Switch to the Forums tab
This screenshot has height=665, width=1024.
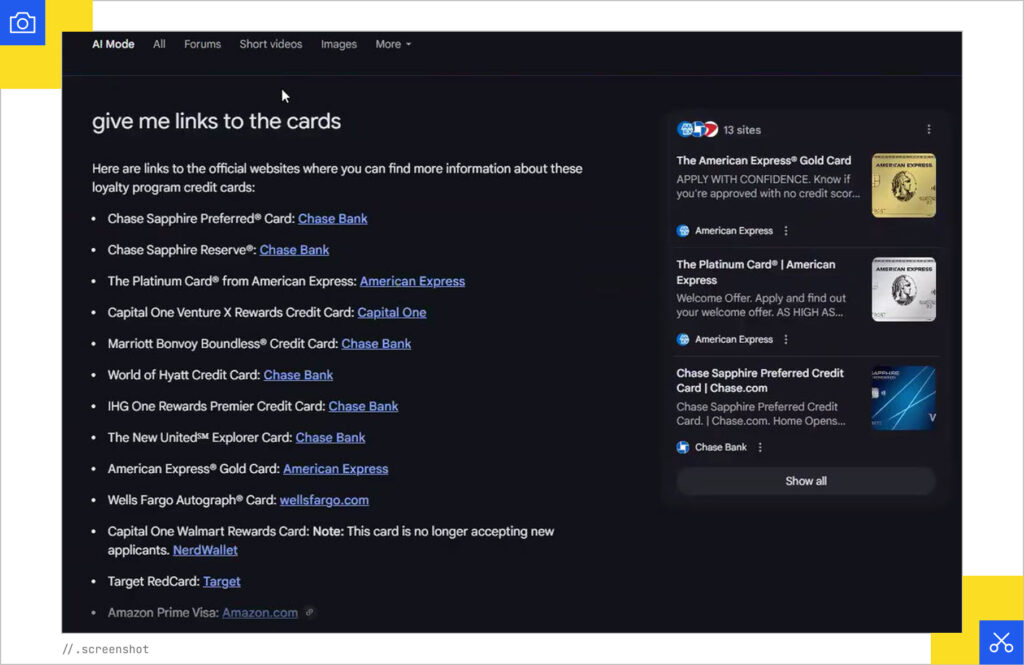[x=202, y=44]
